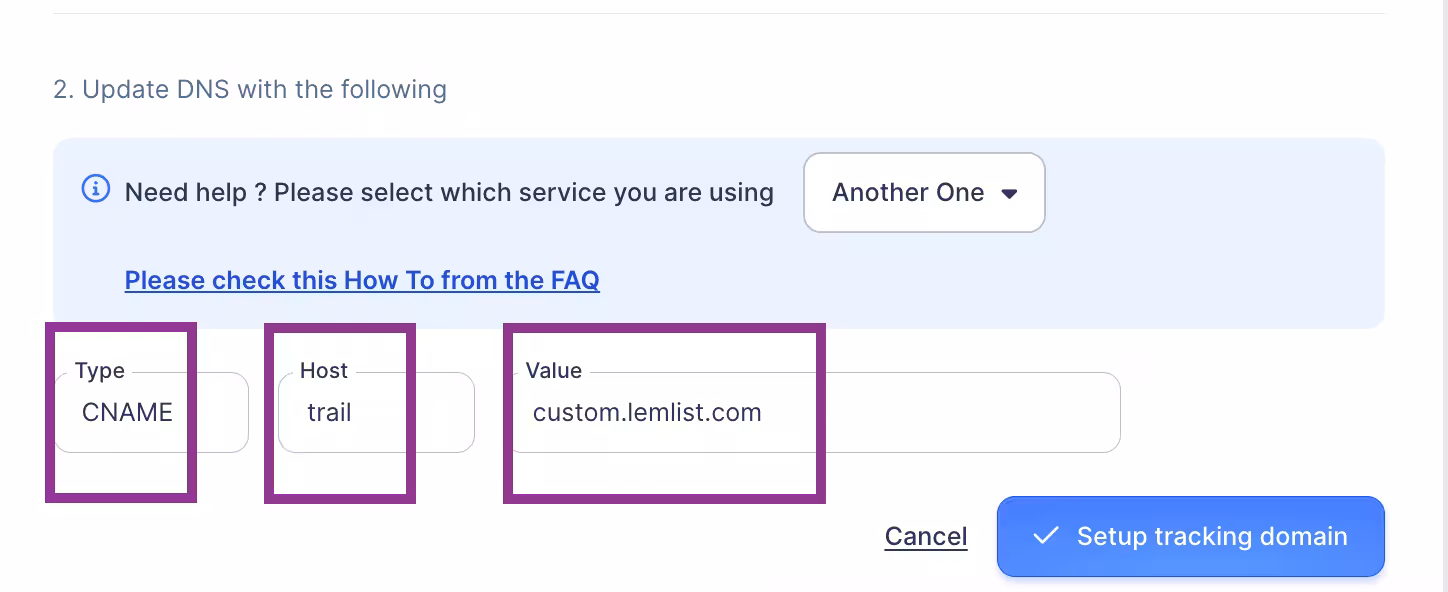The height and width of the screenshot is (592, 1448).
Task: Click the trail text in Host
Action: [329, 413]
